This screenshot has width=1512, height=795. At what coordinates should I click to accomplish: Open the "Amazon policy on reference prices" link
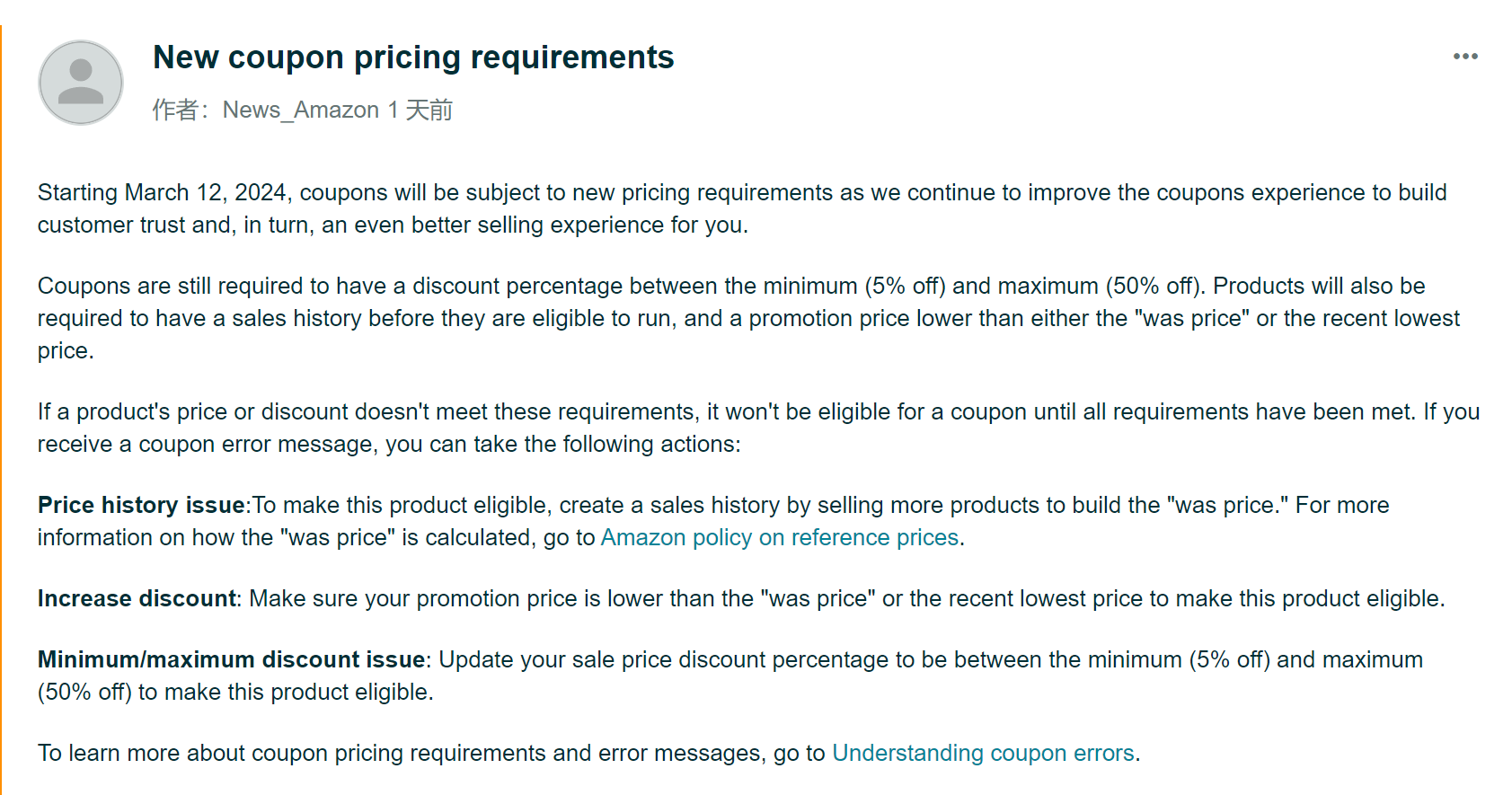[x=780, y=537]
